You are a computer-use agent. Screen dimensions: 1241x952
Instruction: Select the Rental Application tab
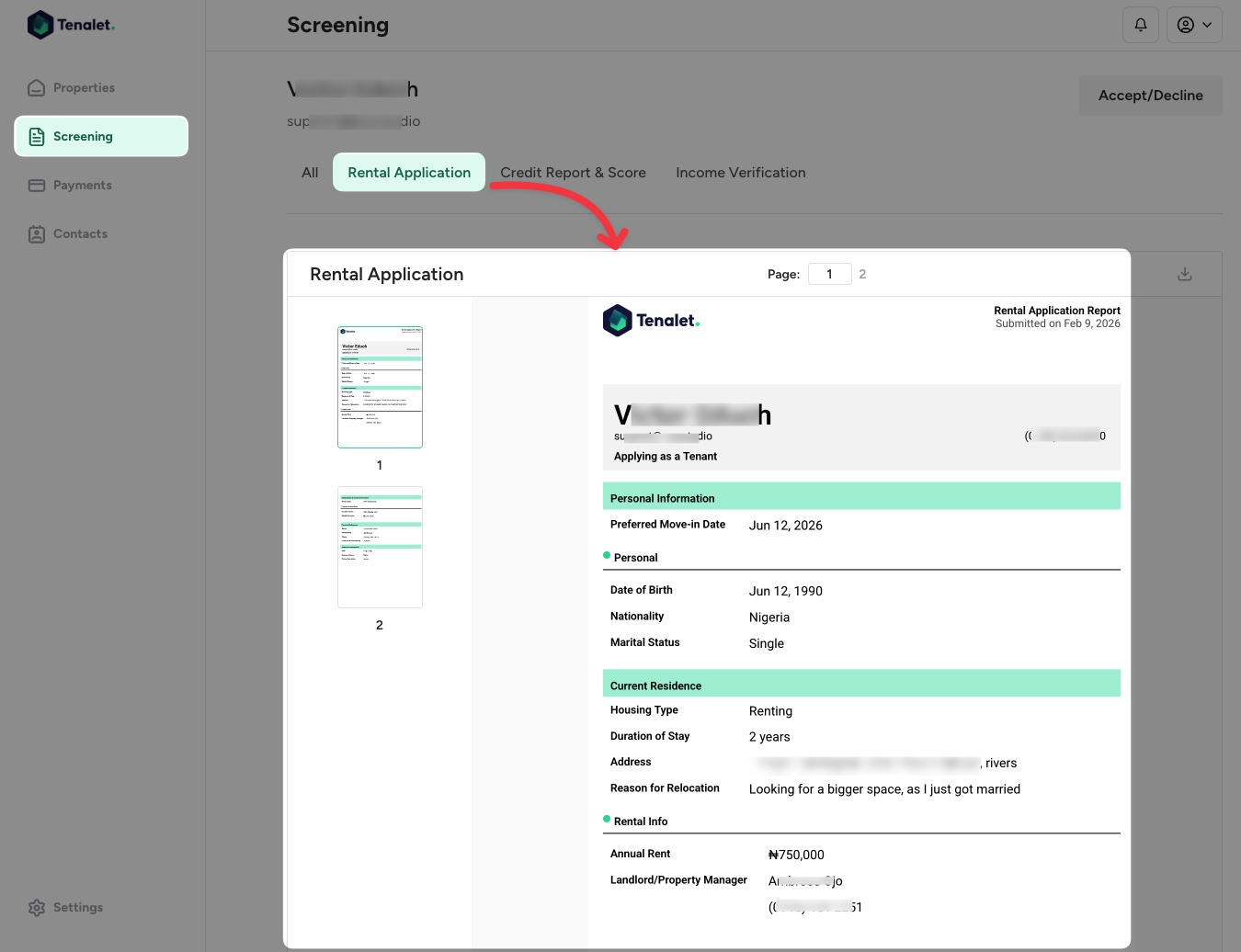pos(408,172)
